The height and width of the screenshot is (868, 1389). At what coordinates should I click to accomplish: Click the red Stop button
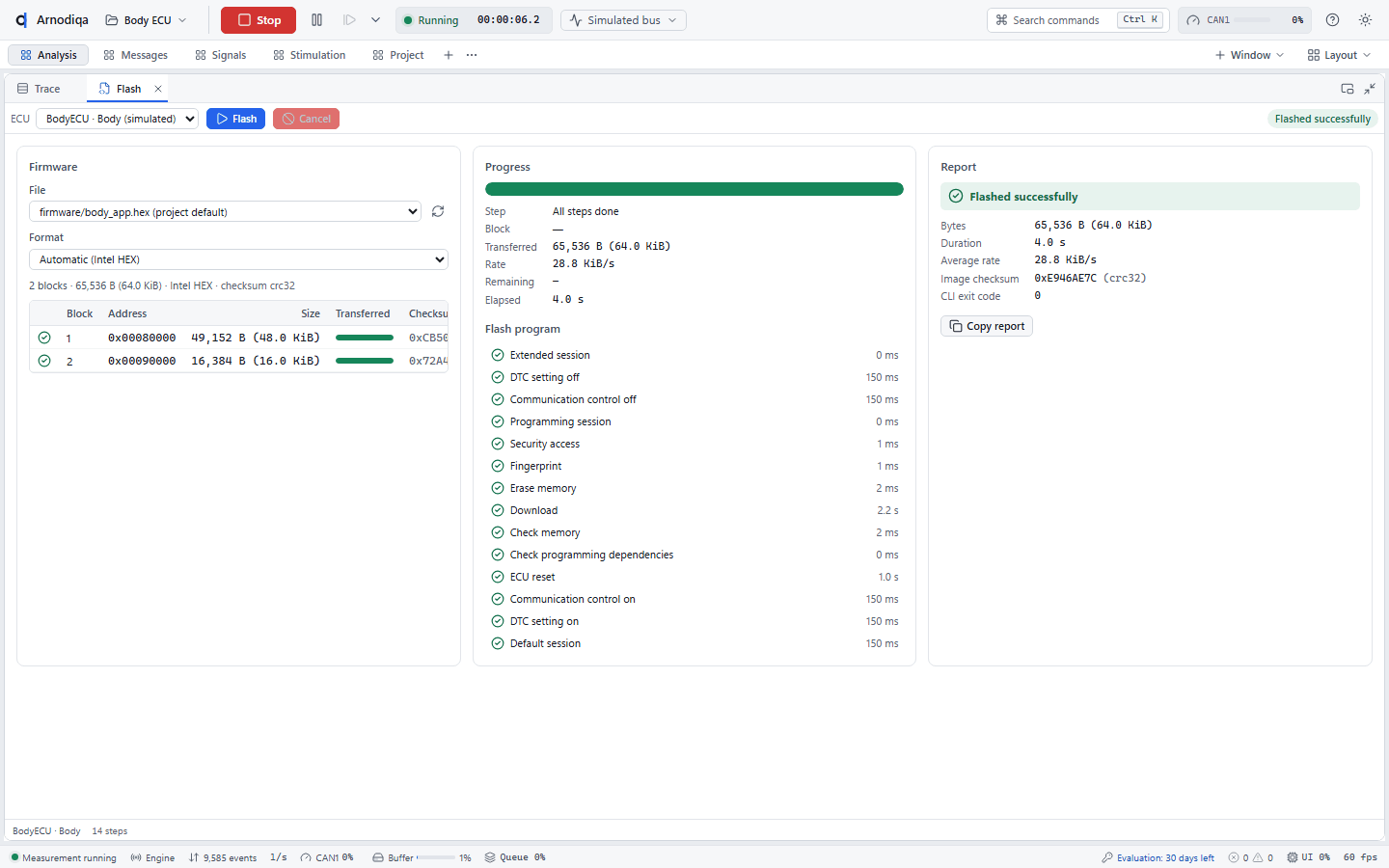pyautogui.click(x=259, y=20)
